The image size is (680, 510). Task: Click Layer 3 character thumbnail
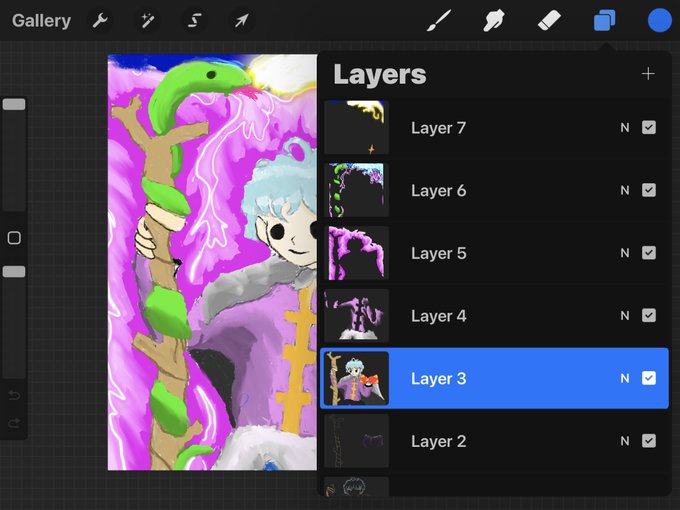point(356,378)
